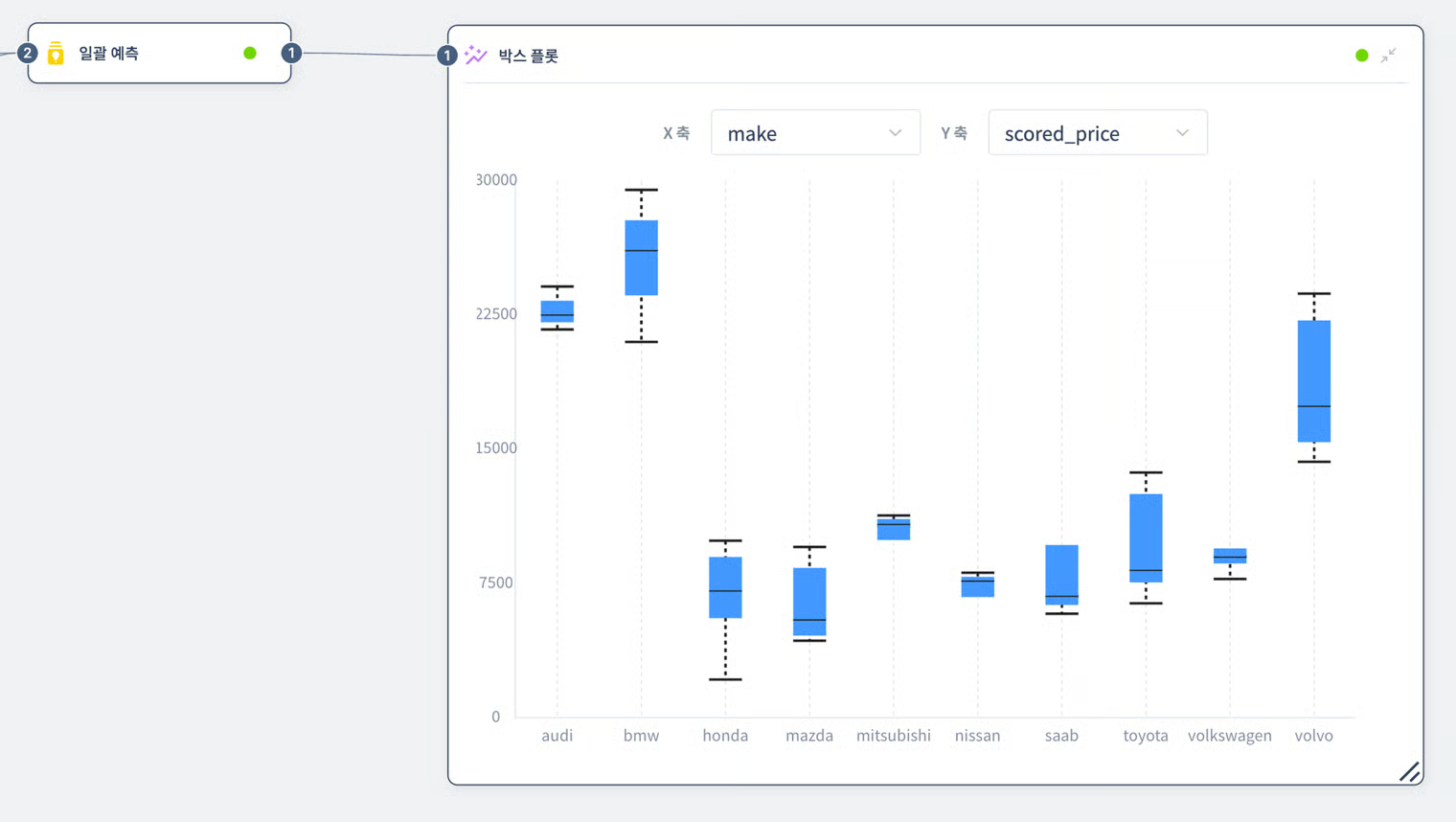Screen dimensions: 1456x822
Task: Click the yellow 일괄 예측 node icon
Action: 56,54
